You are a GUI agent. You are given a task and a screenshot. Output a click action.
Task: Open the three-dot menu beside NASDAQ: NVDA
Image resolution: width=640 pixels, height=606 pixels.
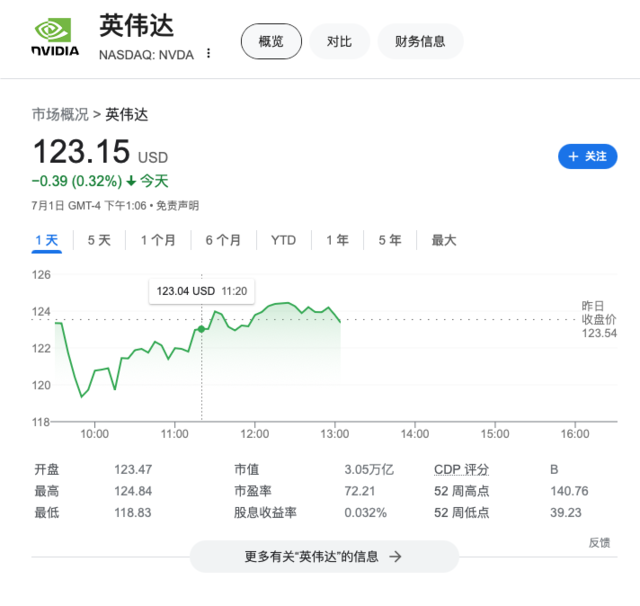[209, 53]
